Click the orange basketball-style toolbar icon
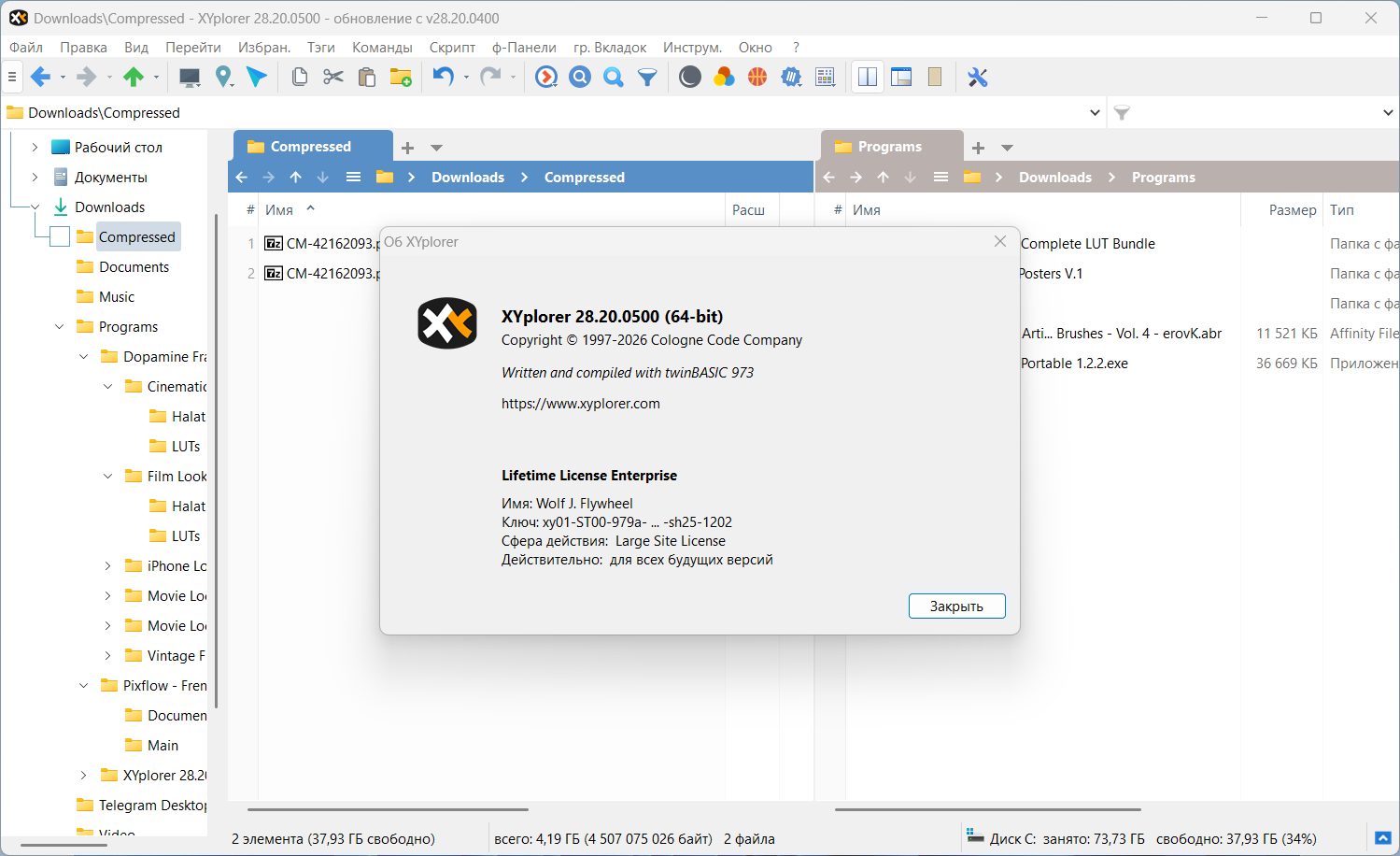The height and width of the screenshot is (856, 1400). tap(757, 78)
